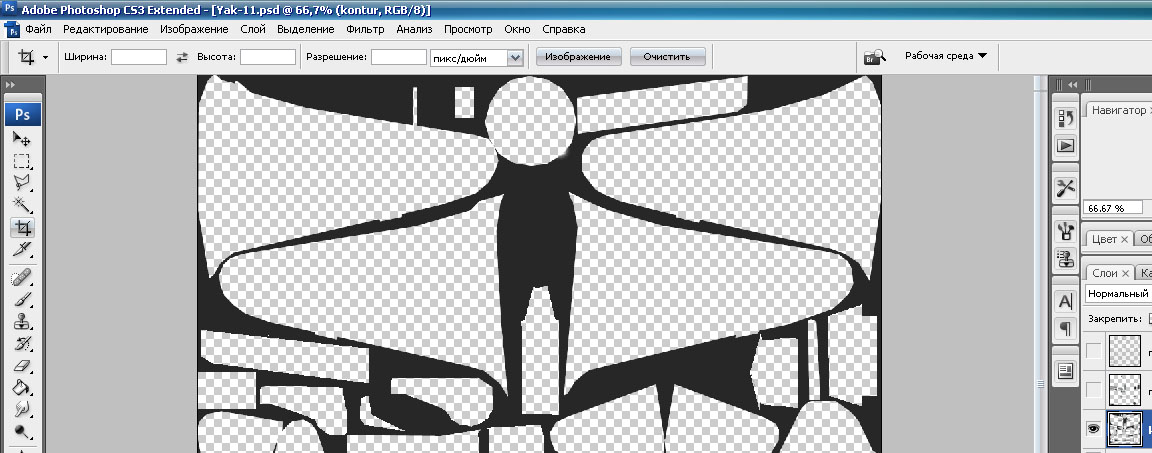Viewport: 1152px width, 453px height.
Task: Hide the selected kontur layer via eye
Action: [1093, 429]
